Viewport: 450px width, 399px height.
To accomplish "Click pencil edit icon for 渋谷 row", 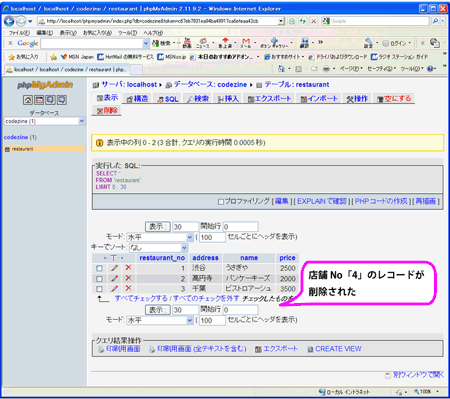I will (115, 268).
